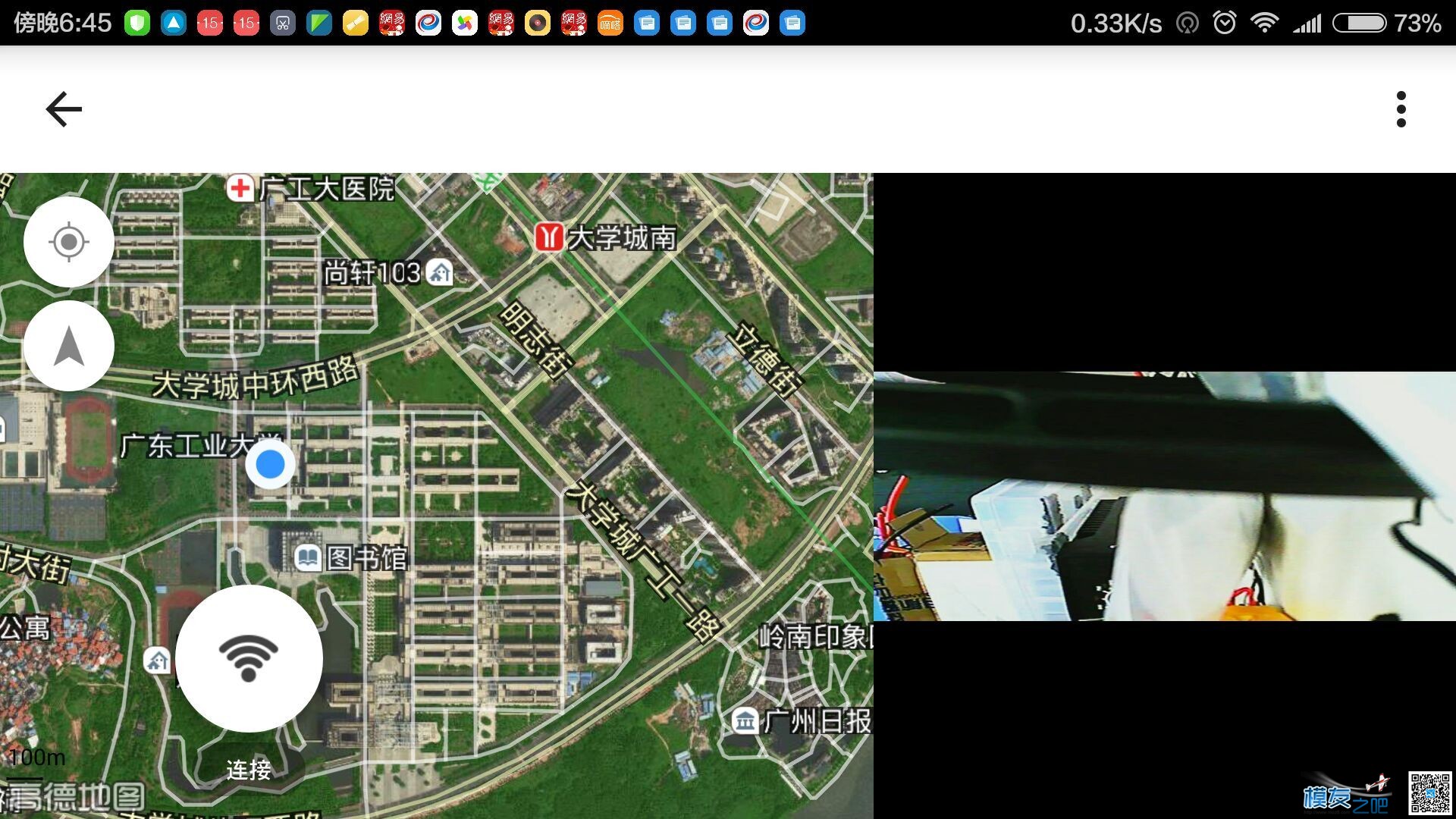The width and height of the screenshot is (1456, 819).
Task: Tap the QR code in corner
Action: click(x=1430, y=793)
